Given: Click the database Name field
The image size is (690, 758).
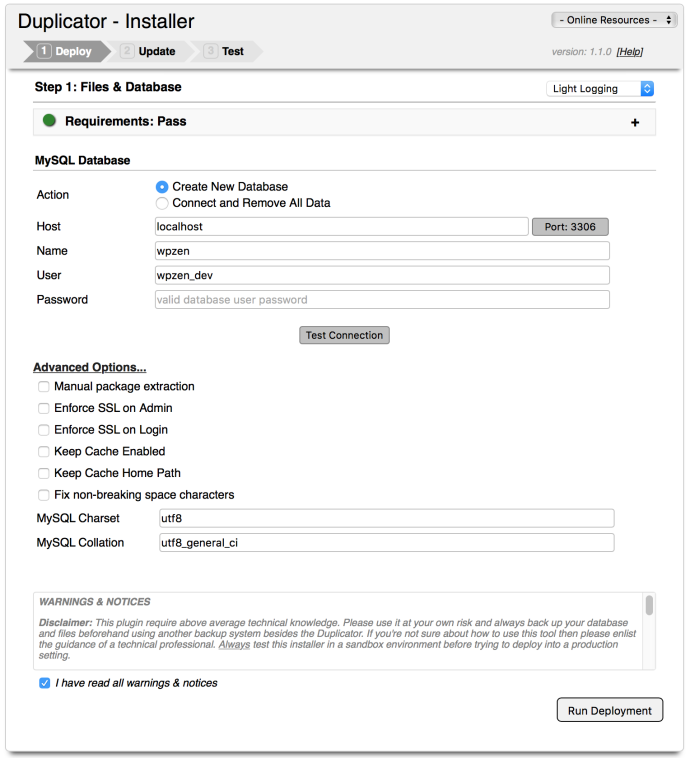Looking at the screenshot, I should (382, 251).
